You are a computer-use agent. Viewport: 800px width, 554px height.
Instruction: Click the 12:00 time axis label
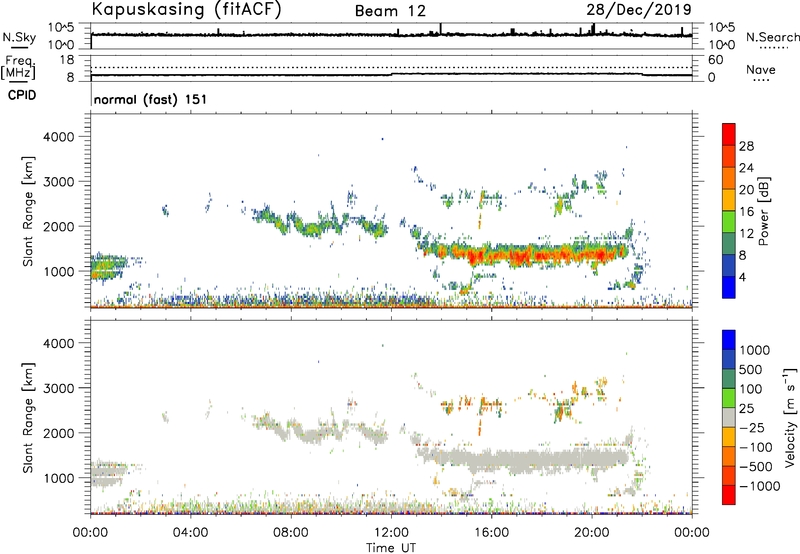[391, 533]
